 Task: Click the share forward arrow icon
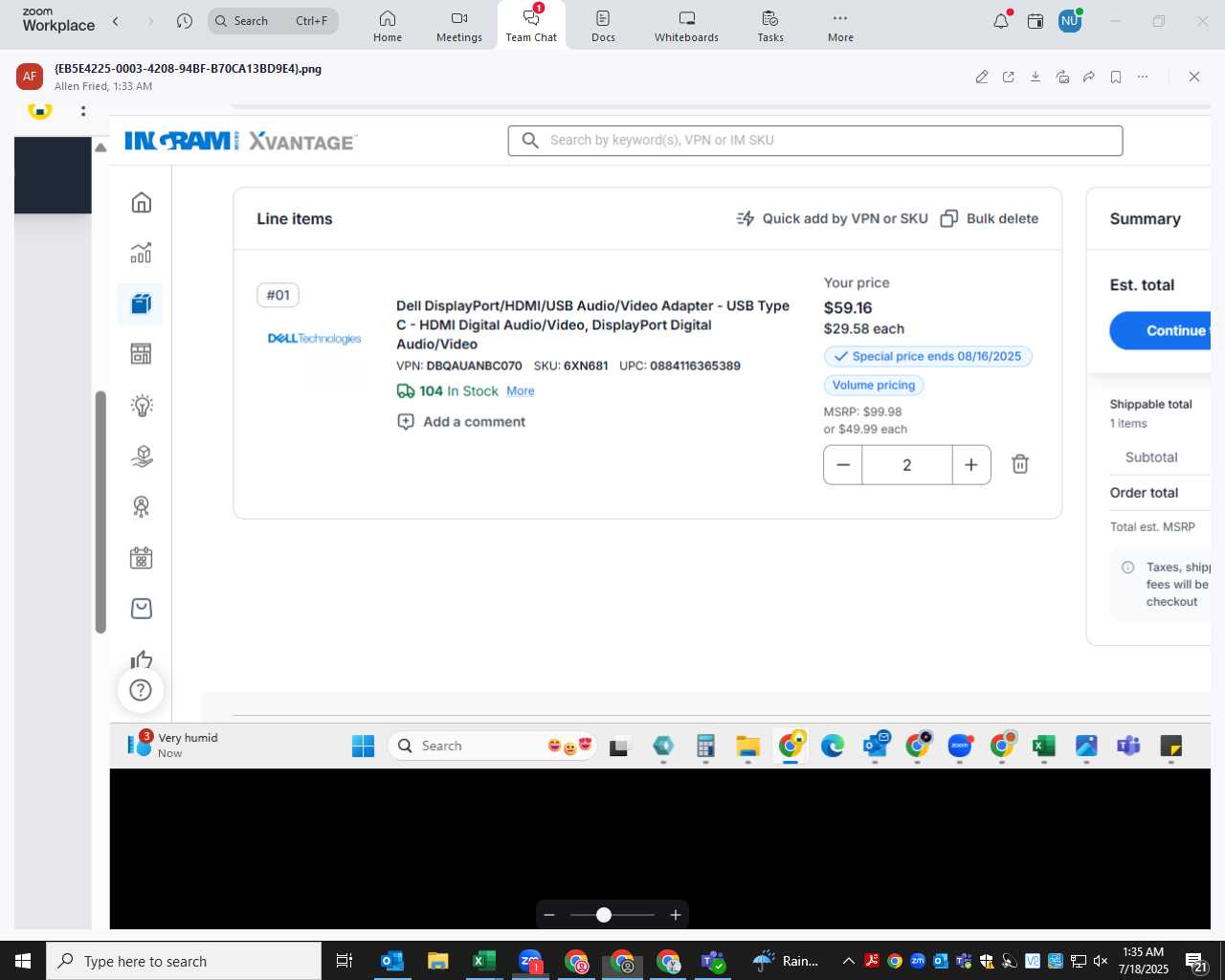pyautogui.click(x=1089, y=77)
